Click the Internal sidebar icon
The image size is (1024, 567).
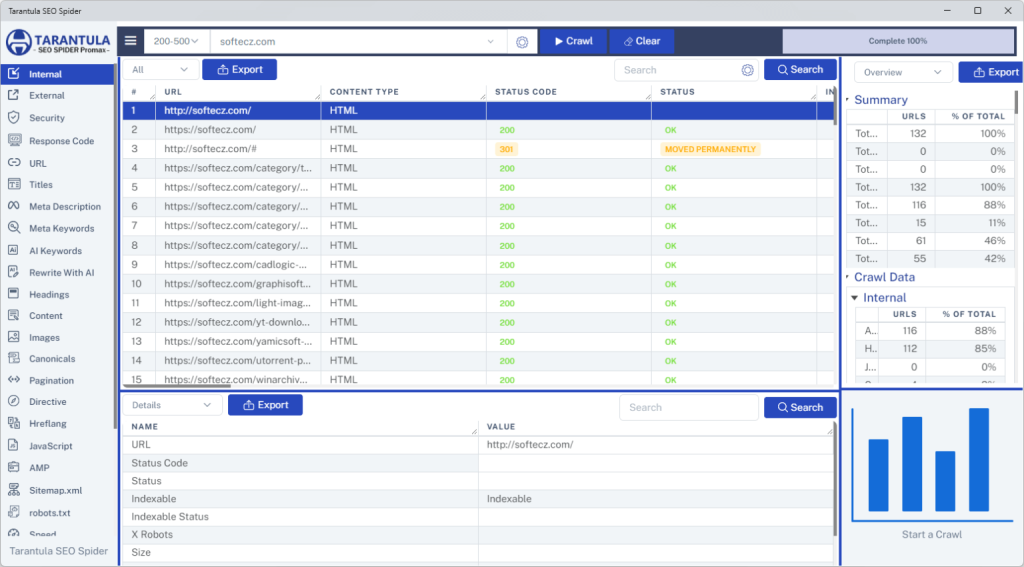coord(14,74)
